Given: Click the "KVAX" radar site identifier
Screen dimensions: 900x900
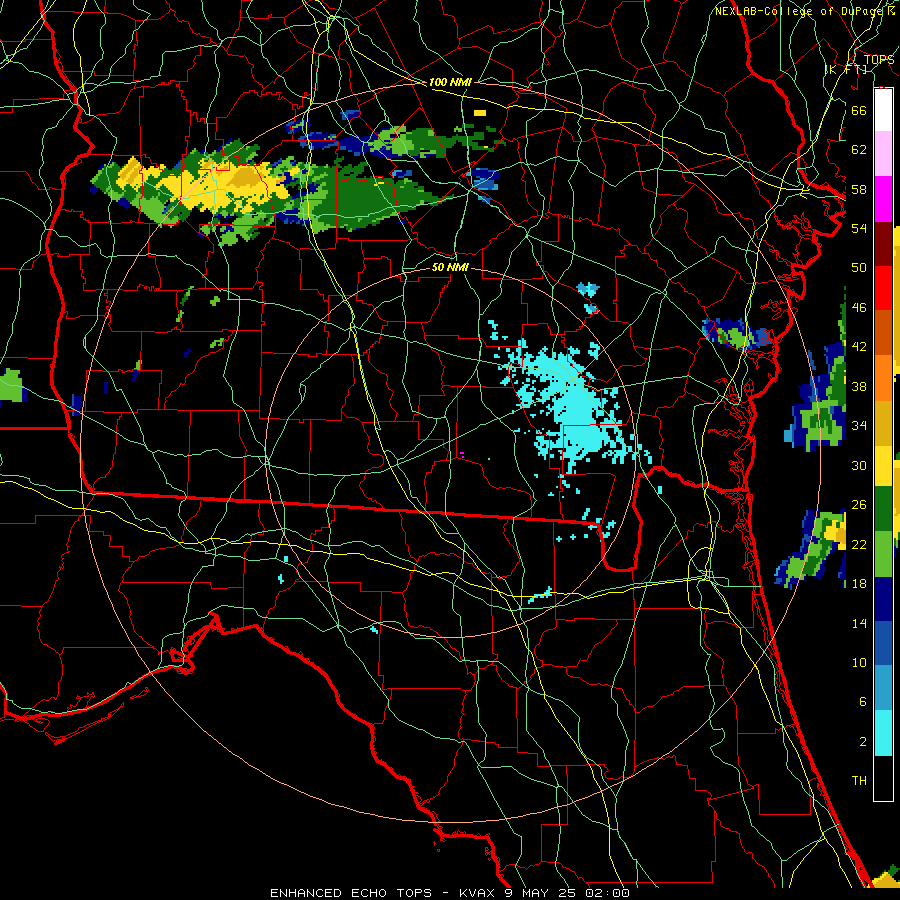Looking at the screenshot, I should point(478,893).
